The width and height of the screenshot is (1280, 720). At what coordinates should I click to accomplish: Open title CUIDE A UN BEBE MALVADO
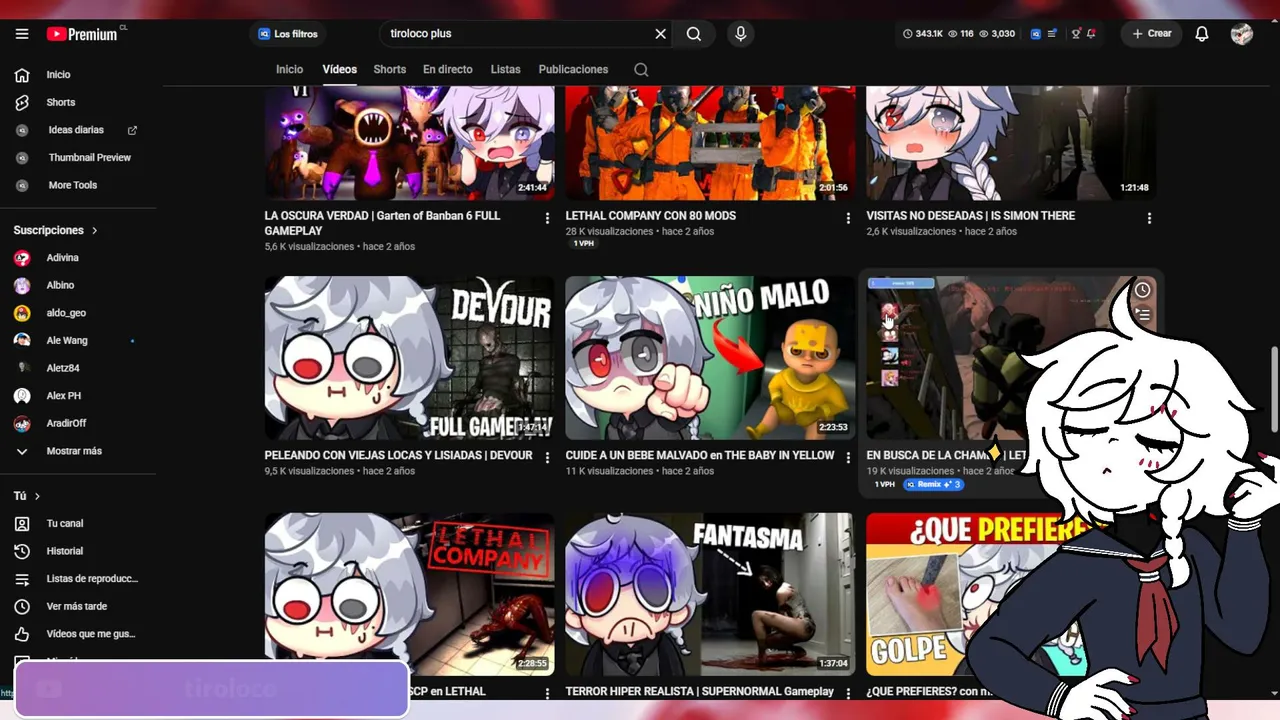tap(700, 455)
